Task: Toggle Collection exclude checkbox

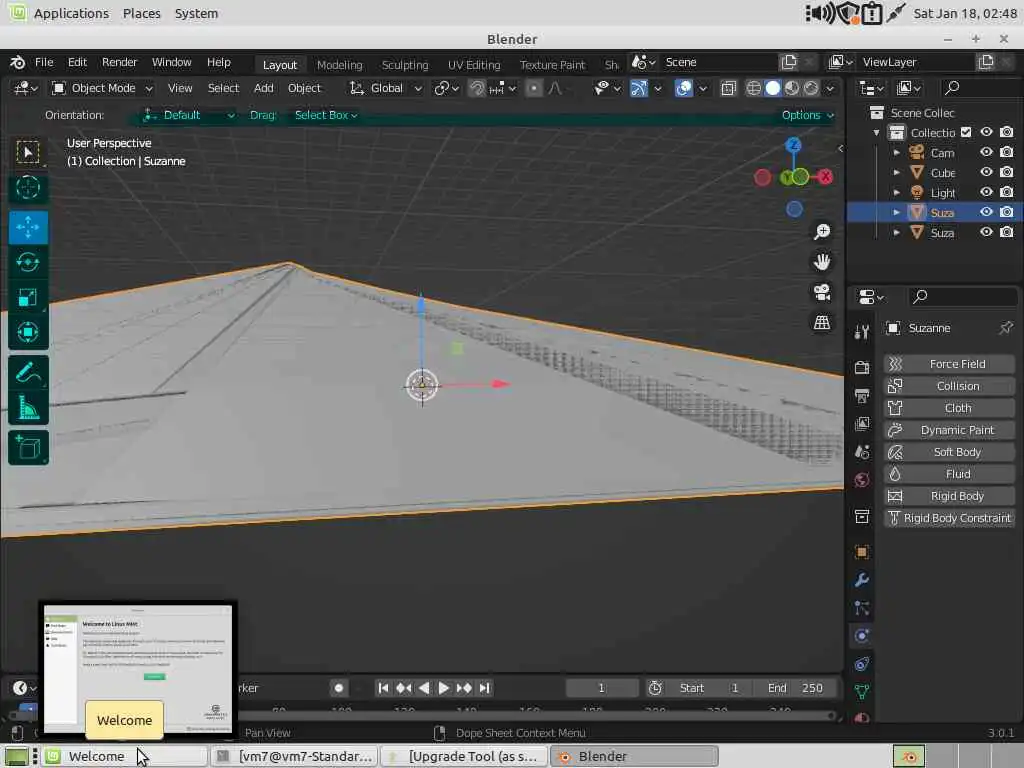Action: pyautogui.click(x=966, y=132)
